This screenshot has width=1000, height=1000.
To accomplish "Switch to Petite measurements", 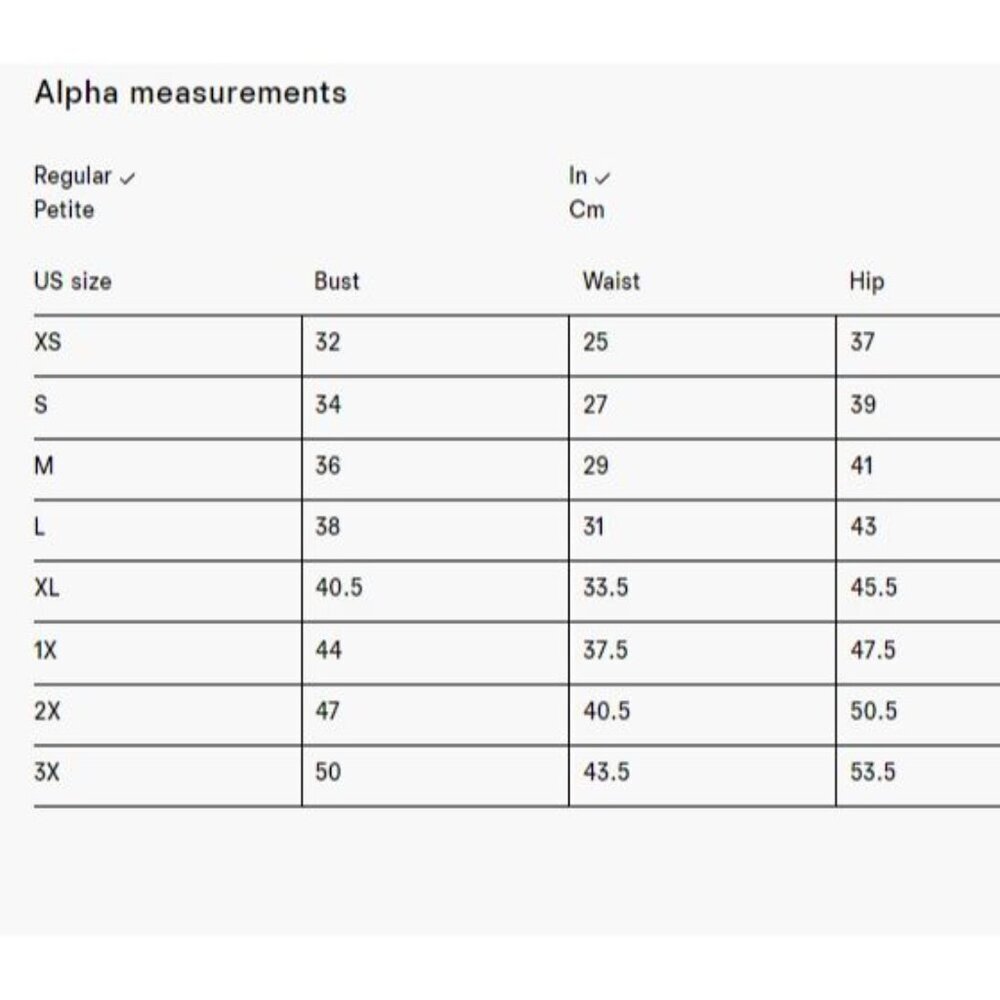I will pyautogui.click(x=64, y=210).
